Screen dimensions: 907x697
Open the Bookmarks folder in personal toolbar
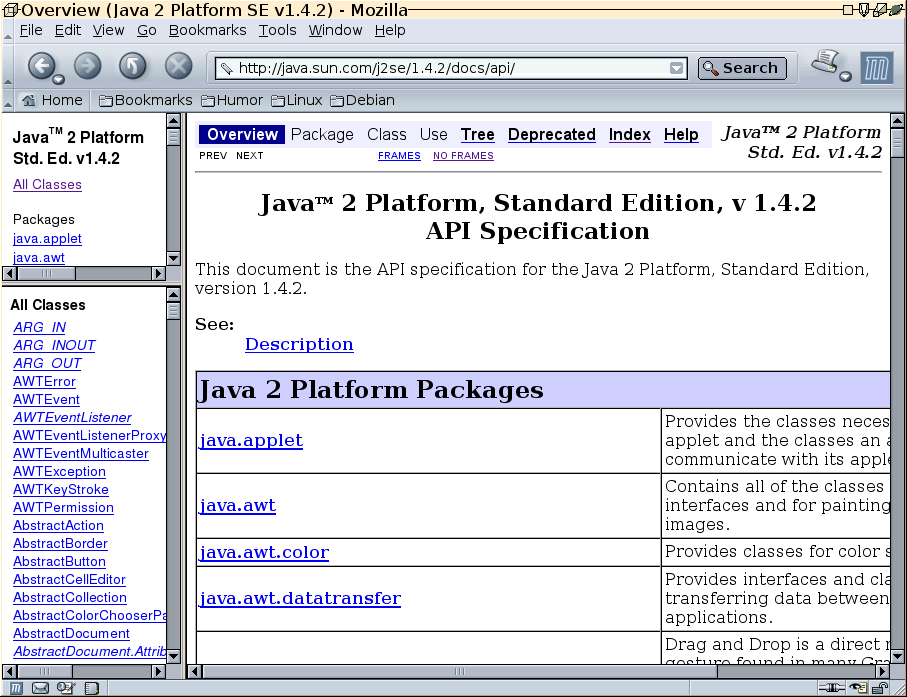tap(146, 101)
